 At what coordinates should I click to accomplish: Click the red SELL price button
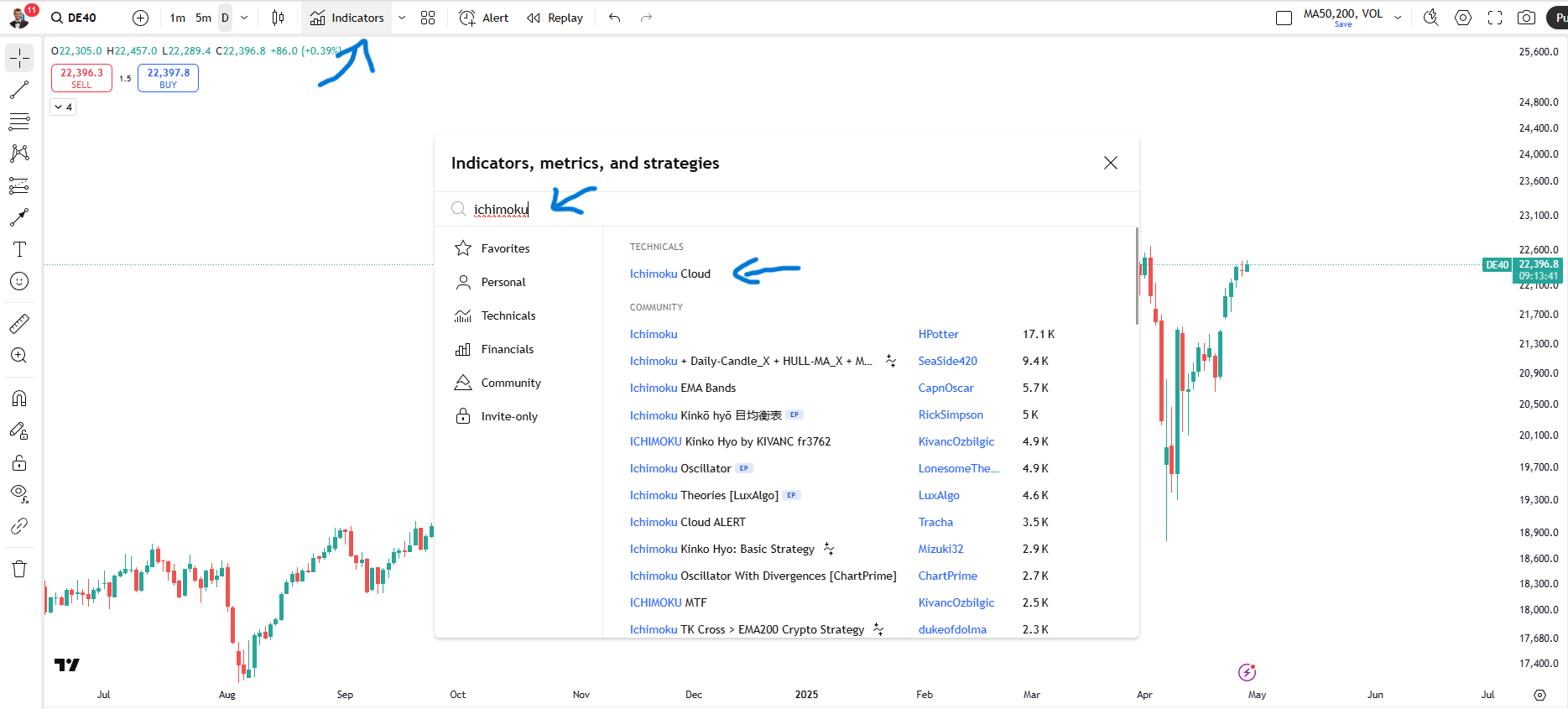(x=81, y=78)
